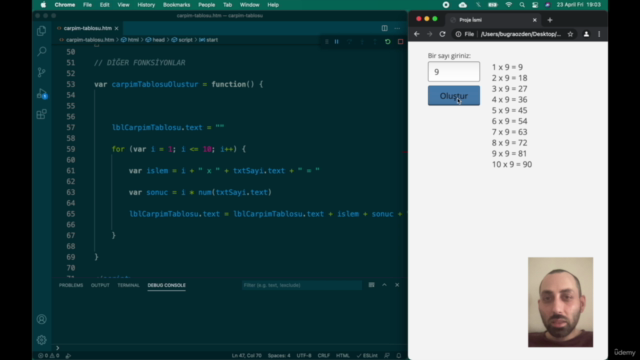
Task: Switch to the TERMINAL panel tab
Action: pyautogui.click(x=129, y=285)
